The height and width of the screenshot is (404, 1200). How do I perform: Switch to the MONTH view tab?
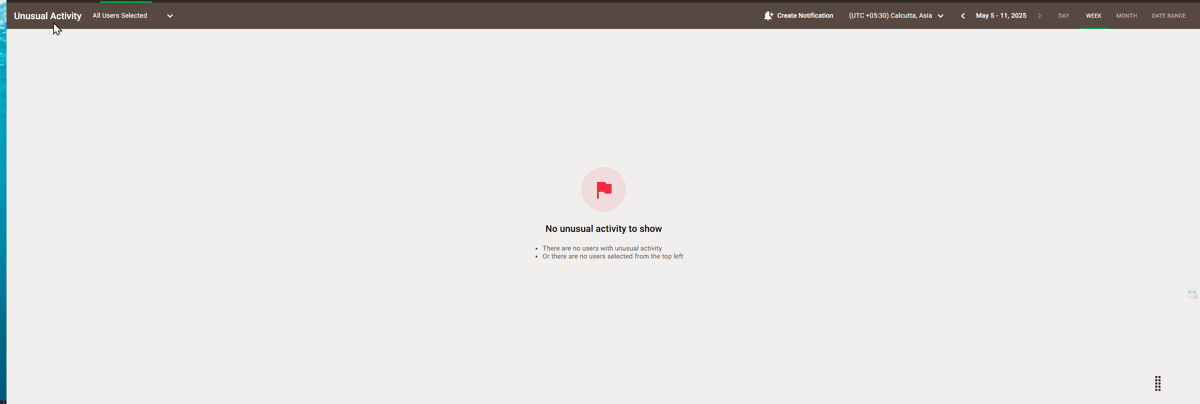click(x=1126, y=16)
